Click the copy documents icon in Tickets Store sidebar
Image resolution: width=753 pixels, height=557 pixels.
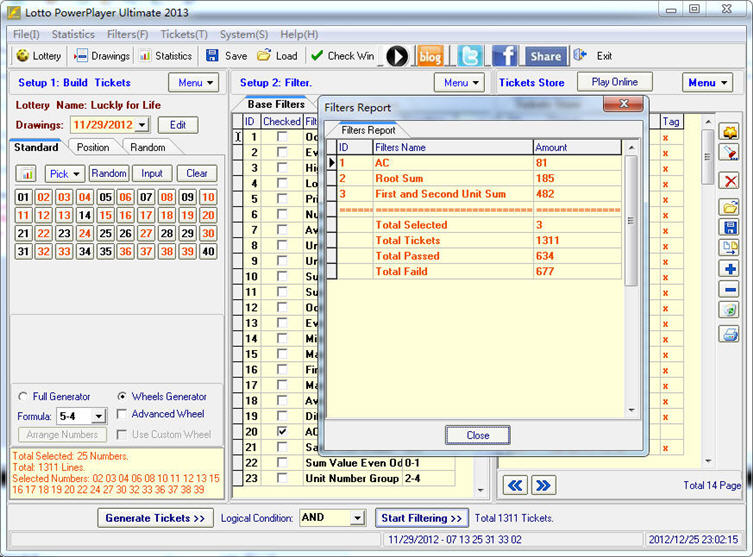click(x=730, y=247)
